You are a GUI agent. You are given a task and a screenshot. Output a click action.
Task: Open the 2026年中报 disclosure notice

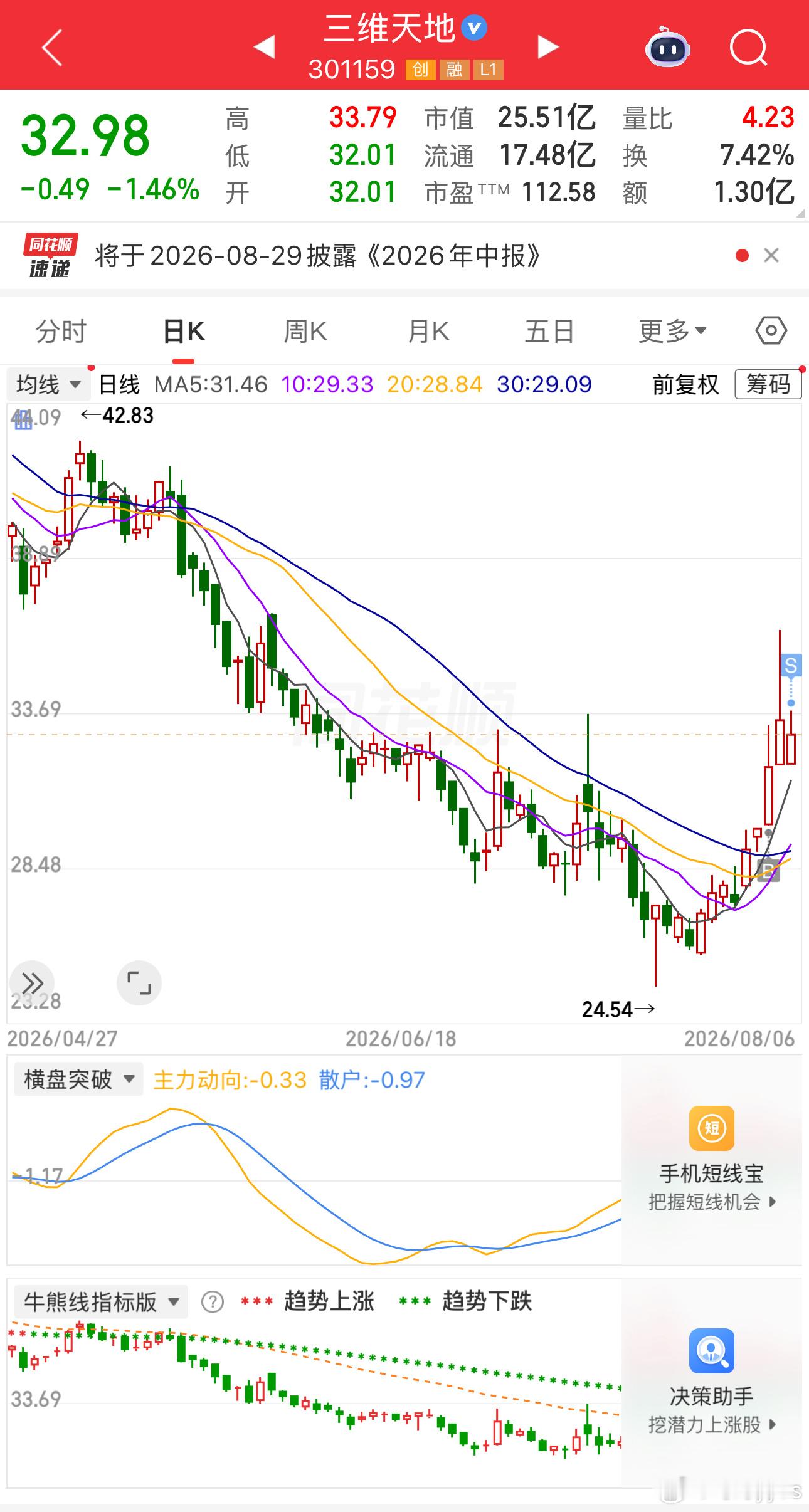pos(317,256)
